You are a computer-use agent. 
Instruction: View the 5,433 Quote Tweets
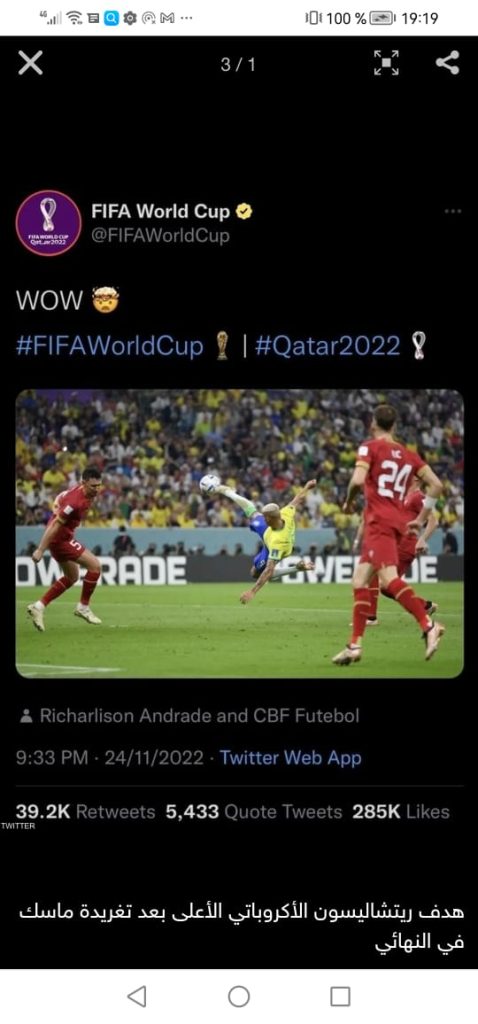254,812
